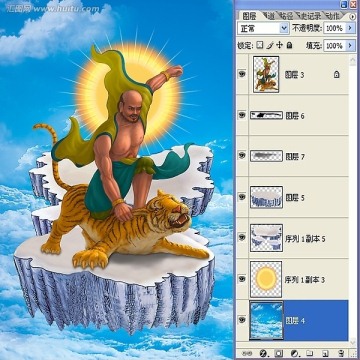The width and height of the screenshot is (360, 360).
Task: Enable lock position (move cross) icon
Action: click(x=279, y=45)
